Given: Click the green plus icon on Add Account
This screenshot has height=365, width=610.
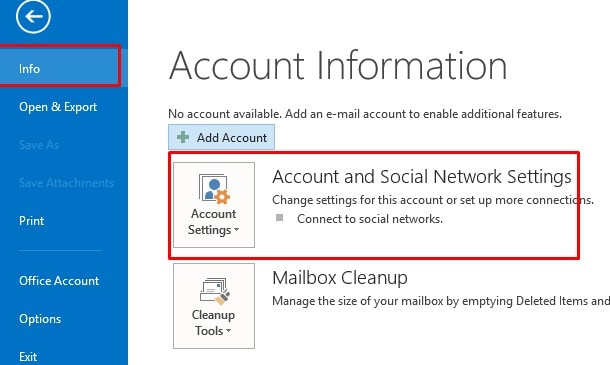Looking at the screenshot, I should [183, 137].
